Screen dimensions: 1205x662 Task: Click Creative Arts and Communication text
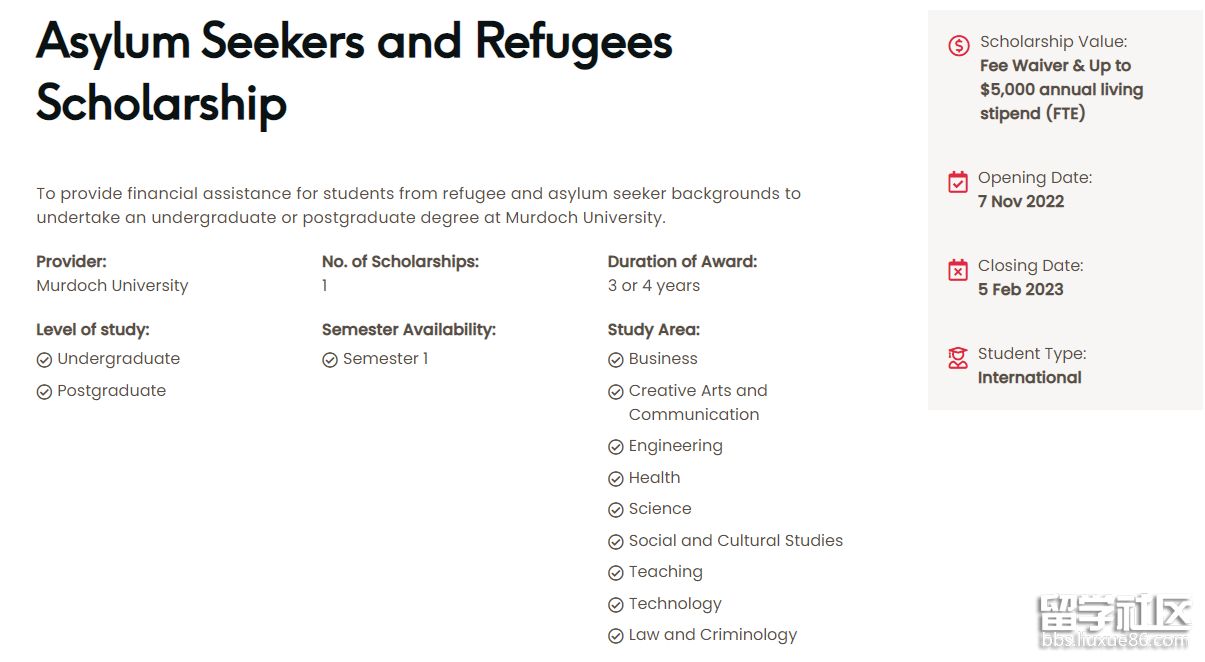(x=697, y=402)
